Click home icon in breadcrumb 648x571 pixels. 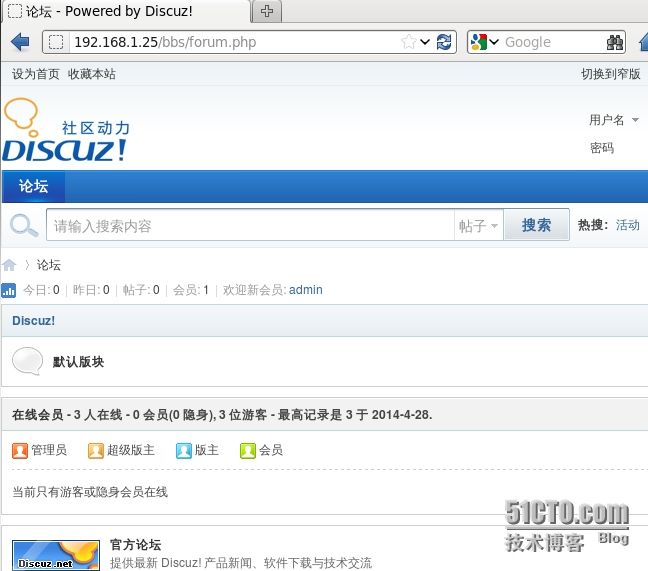click(9, 265)
